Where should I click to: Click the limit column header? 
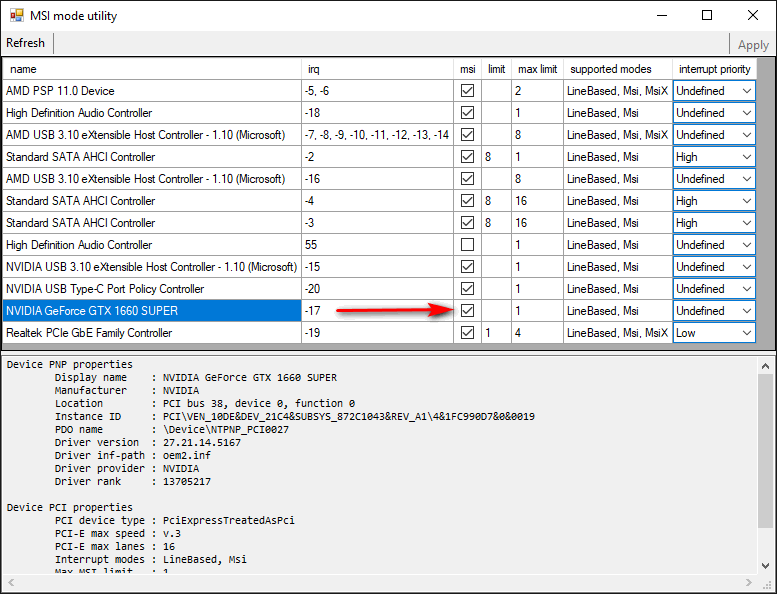tap(496, 69)
